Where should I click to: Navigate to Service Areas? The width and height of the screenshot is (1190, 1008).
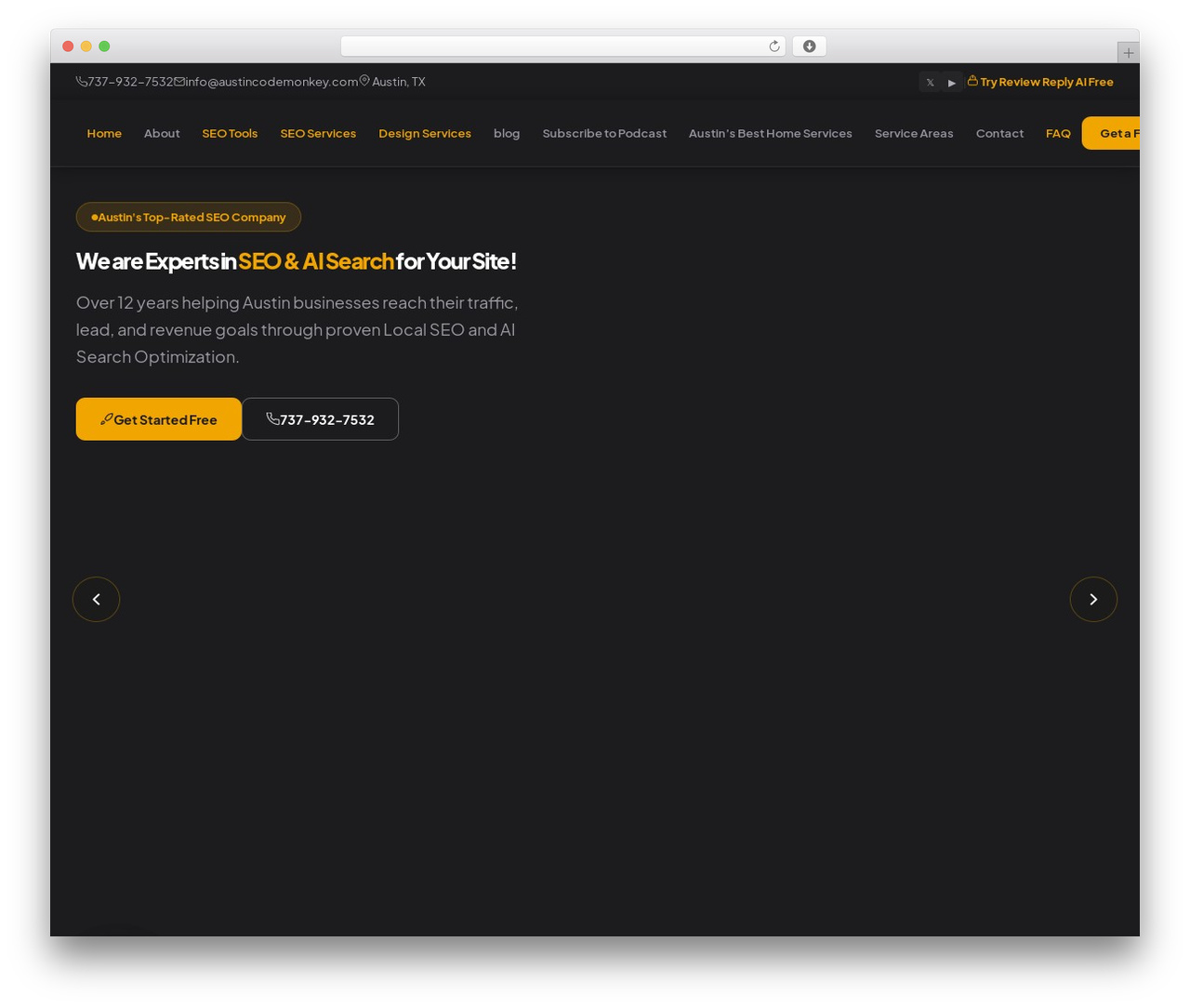(914, 134)
